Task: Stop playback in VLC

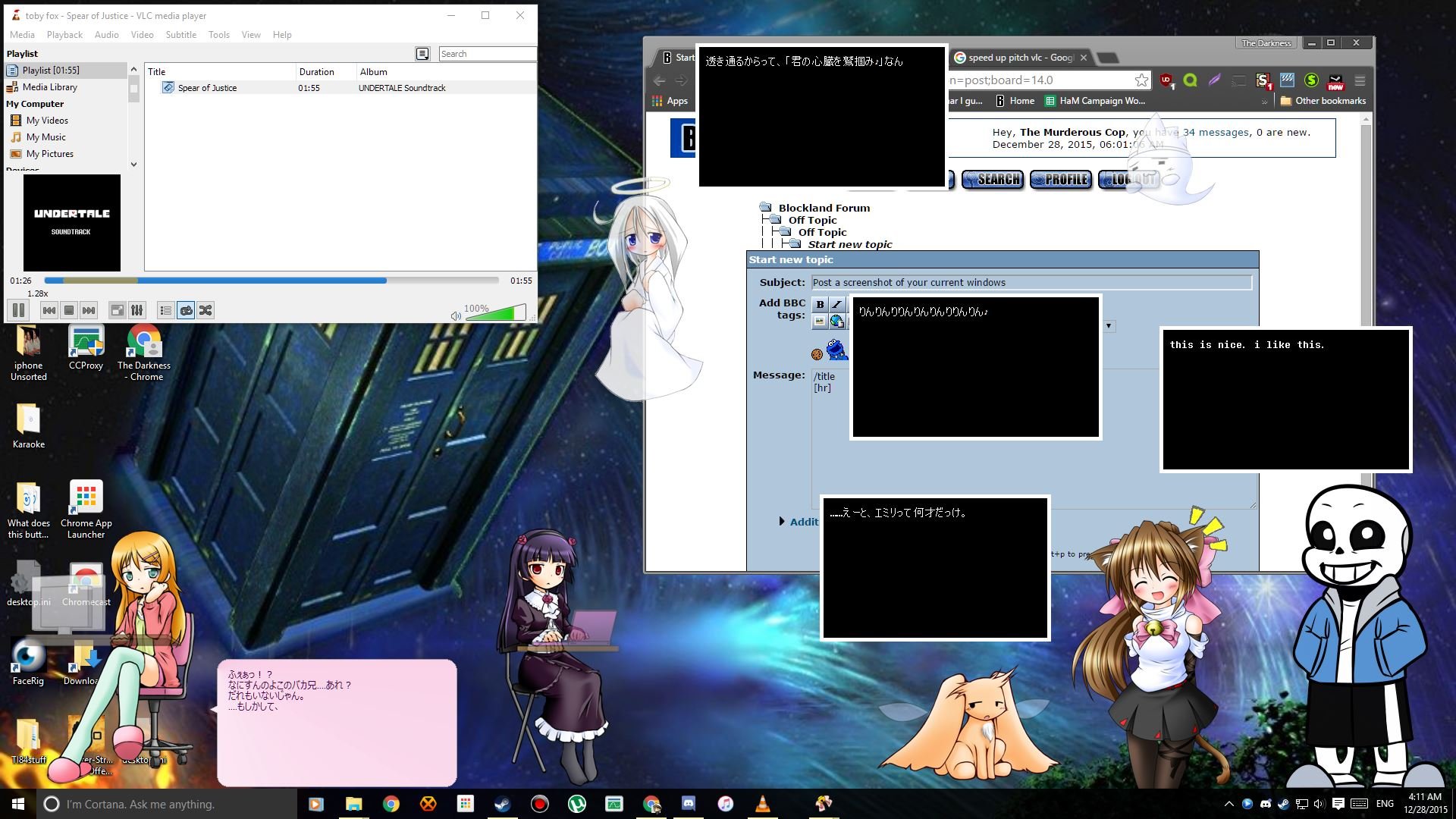Action: click(69, 310)
